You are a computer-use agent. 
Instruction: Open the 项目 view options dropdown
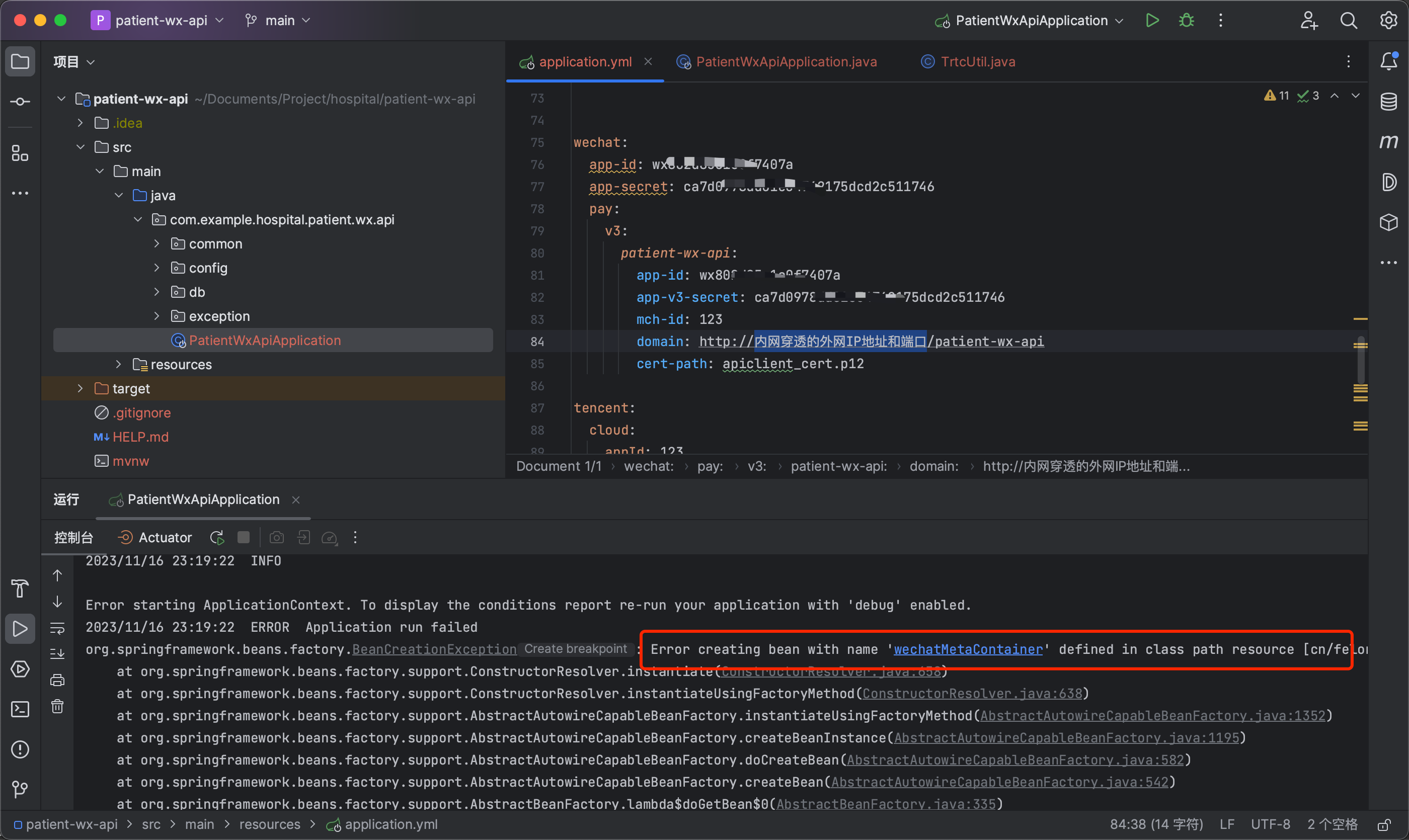pos(74,62)
